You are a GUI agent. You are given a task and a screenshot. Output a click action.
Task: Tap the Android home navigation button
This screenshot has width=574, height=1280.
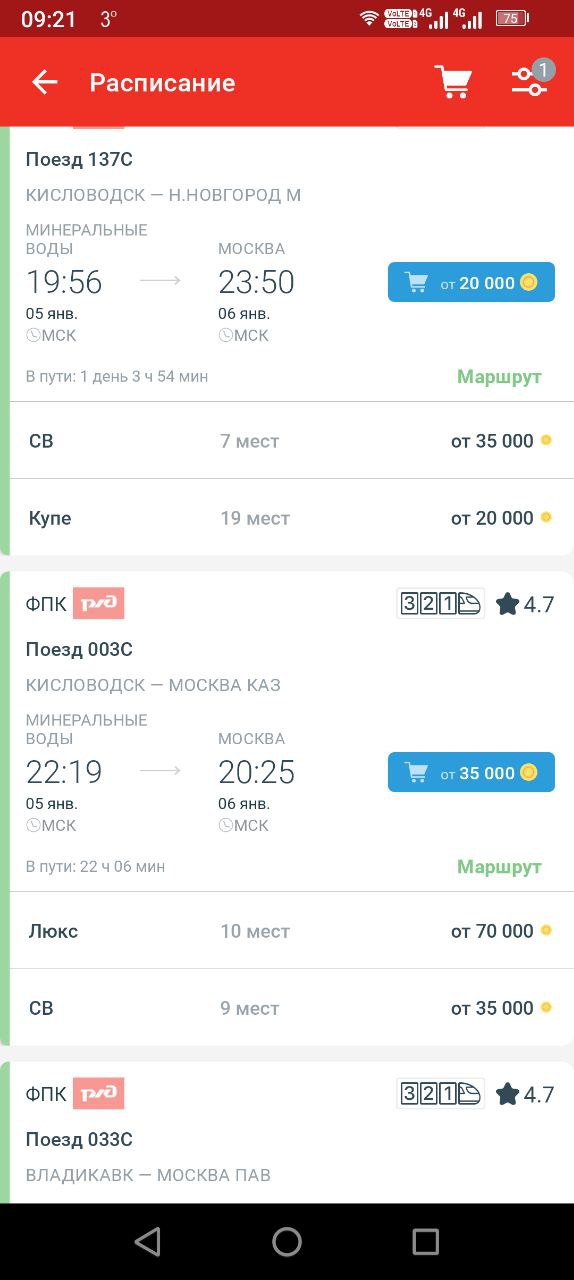tap(287, 1242)
